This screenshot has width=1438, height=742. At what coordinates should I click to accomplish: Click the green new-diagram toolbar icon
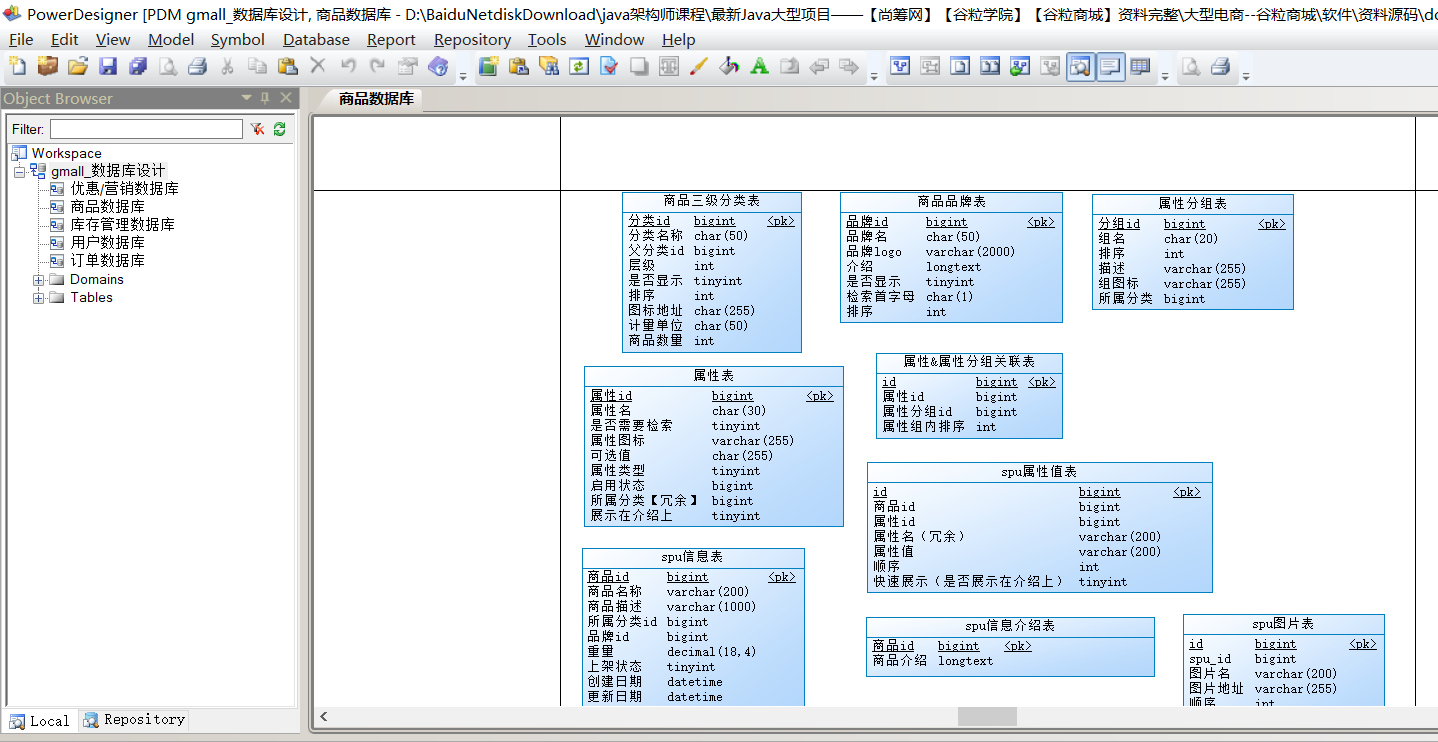click(x=488, y=66)
